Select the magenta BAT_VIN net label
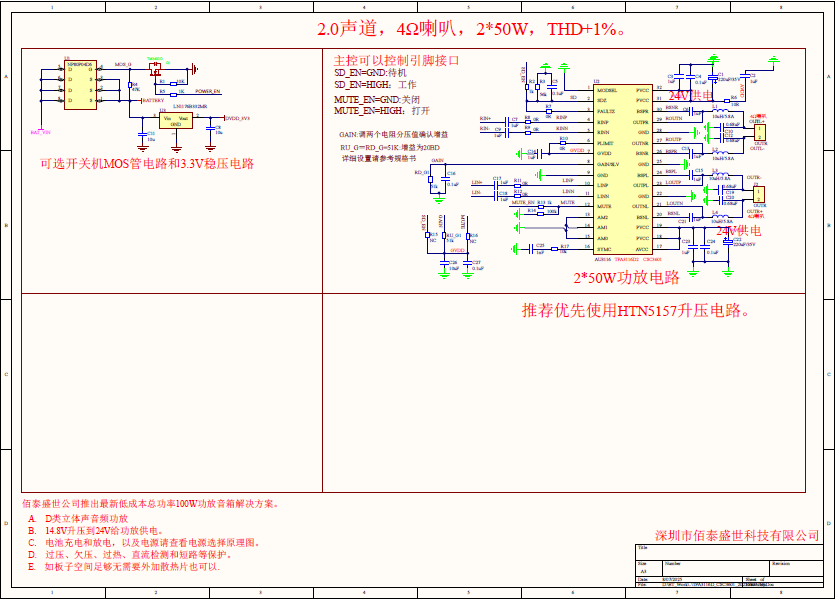This screenshot has height=602, width=837. tap(40, 132)
